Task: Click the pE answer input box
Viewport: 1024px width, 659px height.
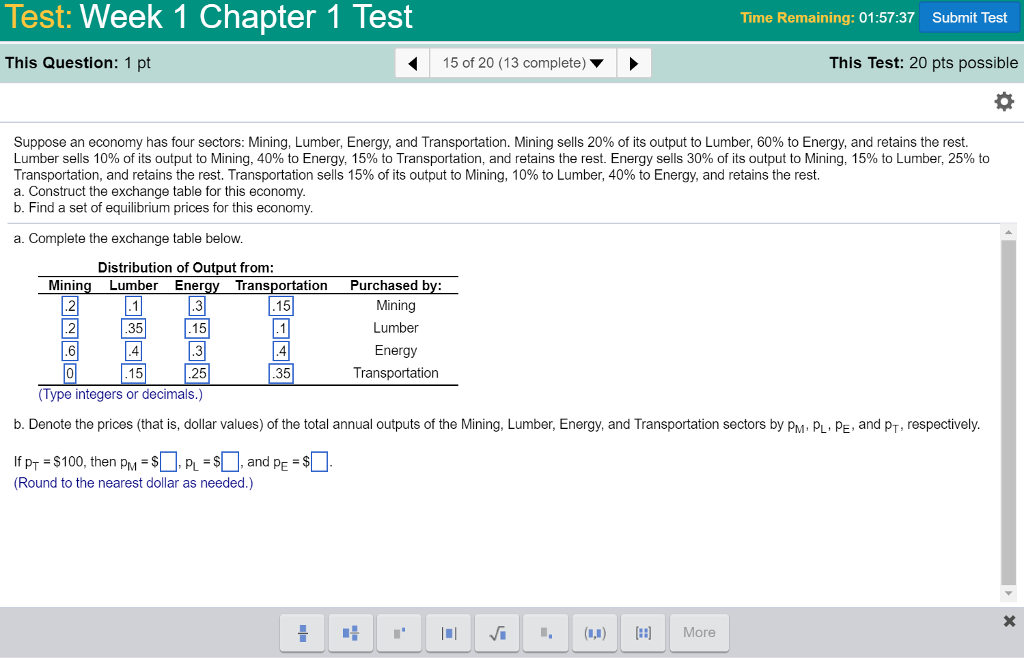Action: [x=319, y=461]
